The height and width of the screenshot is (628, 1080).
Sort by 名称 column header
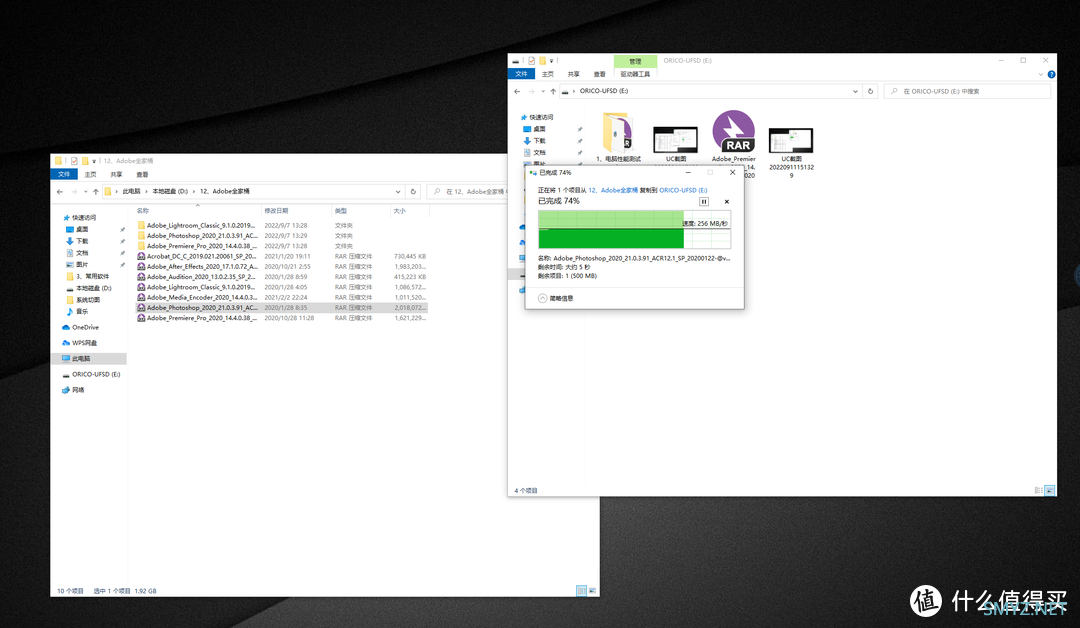click(198, 211)
